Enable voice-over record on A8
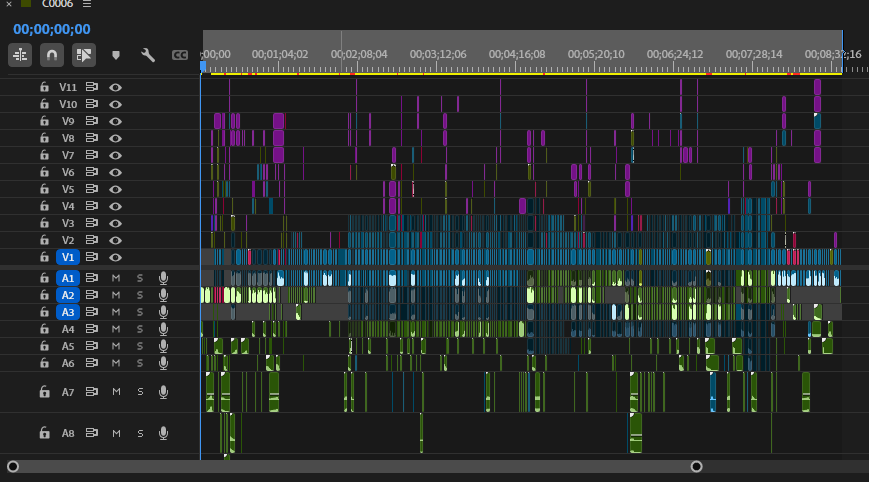Image resolution: width=869 pixels, height=482 pixels. pyautogui.click(x=163, y=433)
